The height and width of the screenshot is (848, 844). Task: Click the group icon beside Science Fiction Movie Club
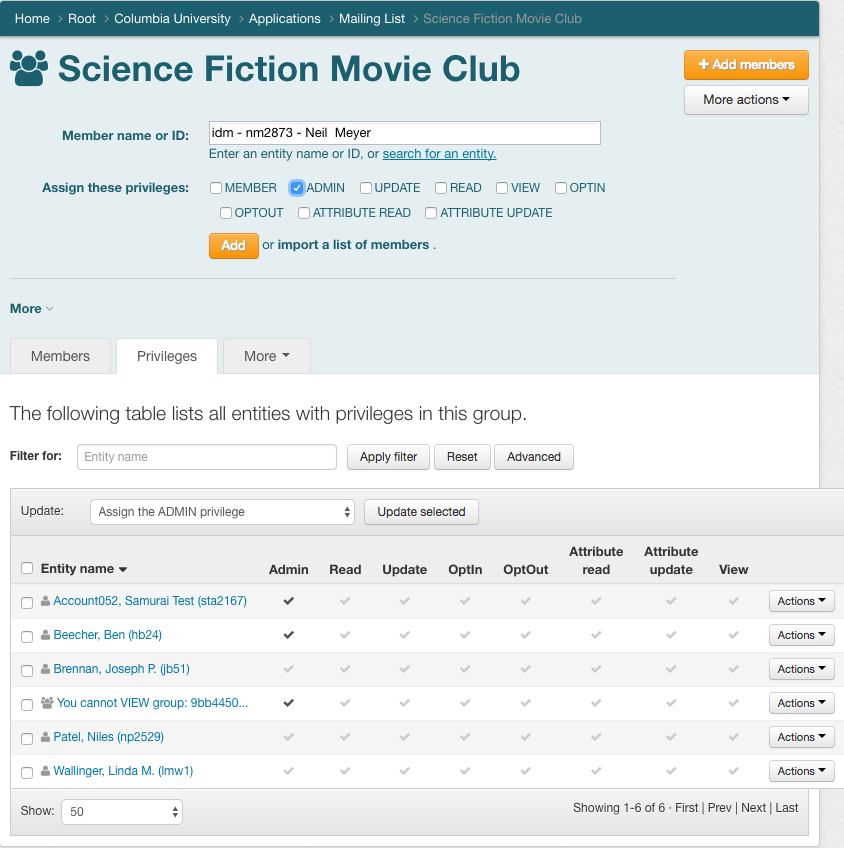tap(29, 68)
